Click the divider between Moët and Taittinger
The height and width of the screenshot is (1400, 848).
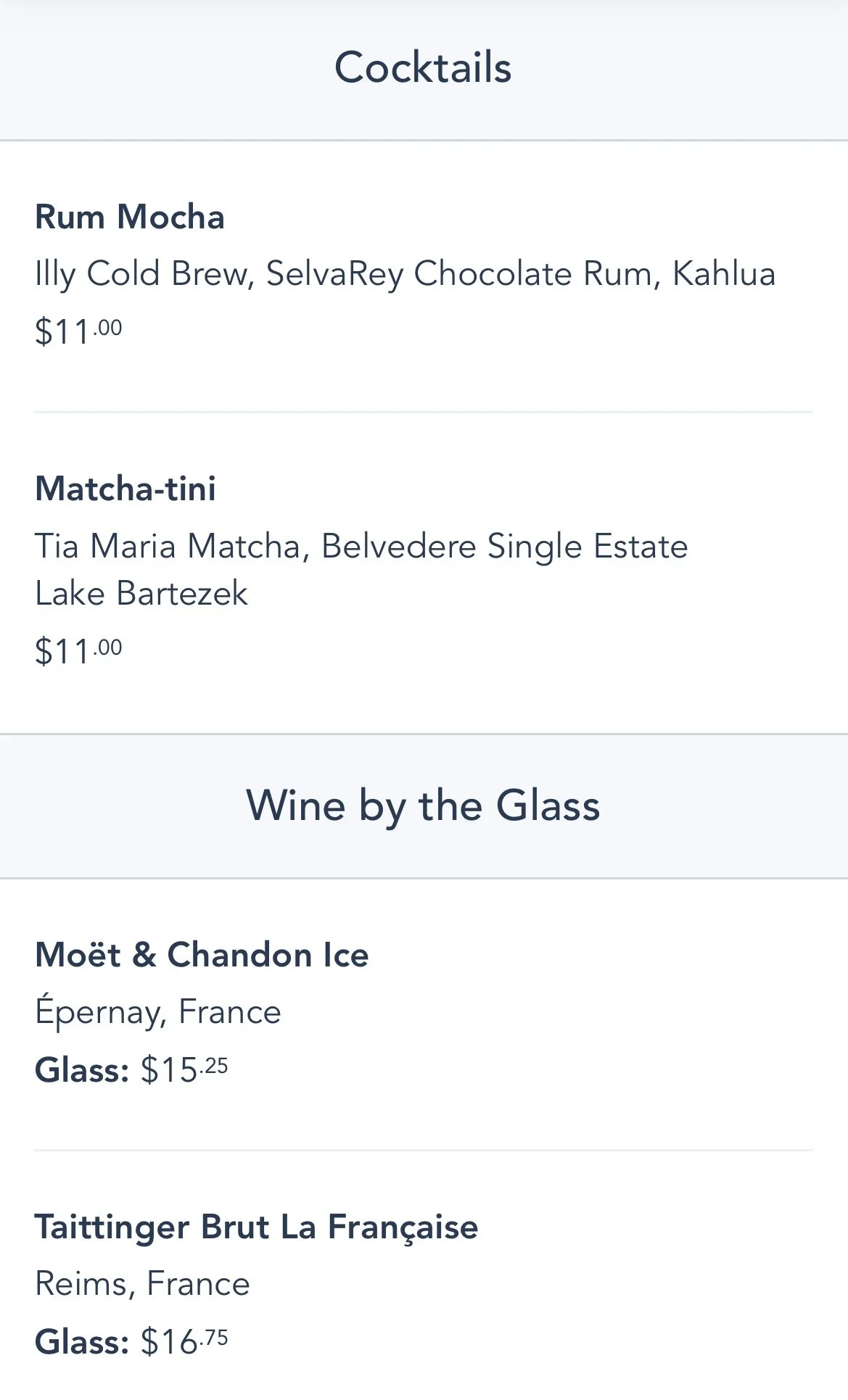[x=423, y=1150]
